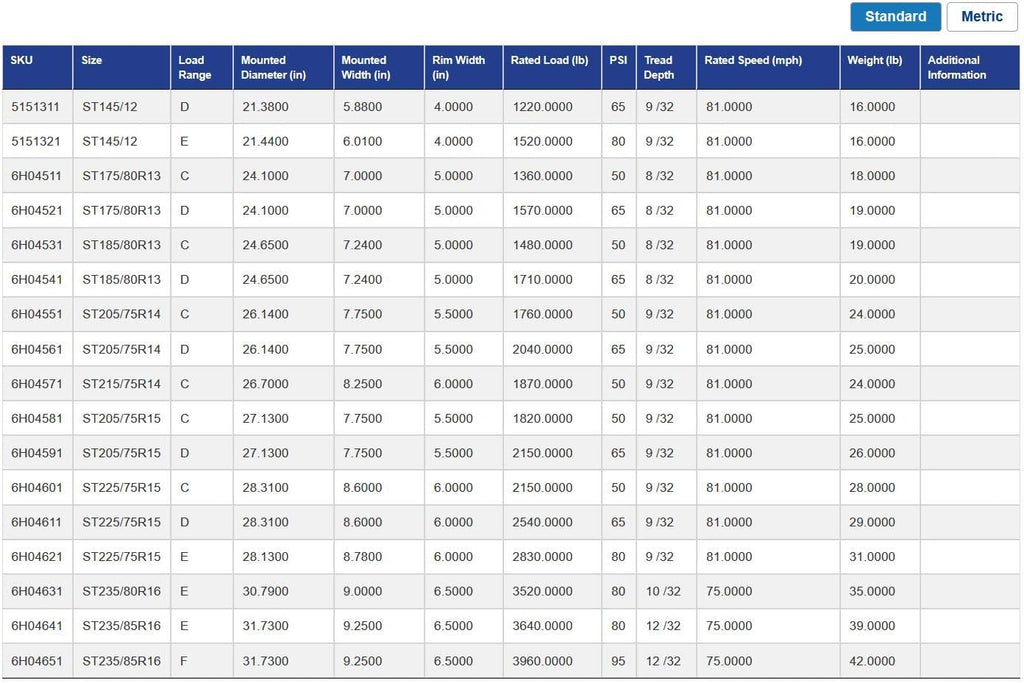Click weight 18.0000 cell

[x=880, y=176]
